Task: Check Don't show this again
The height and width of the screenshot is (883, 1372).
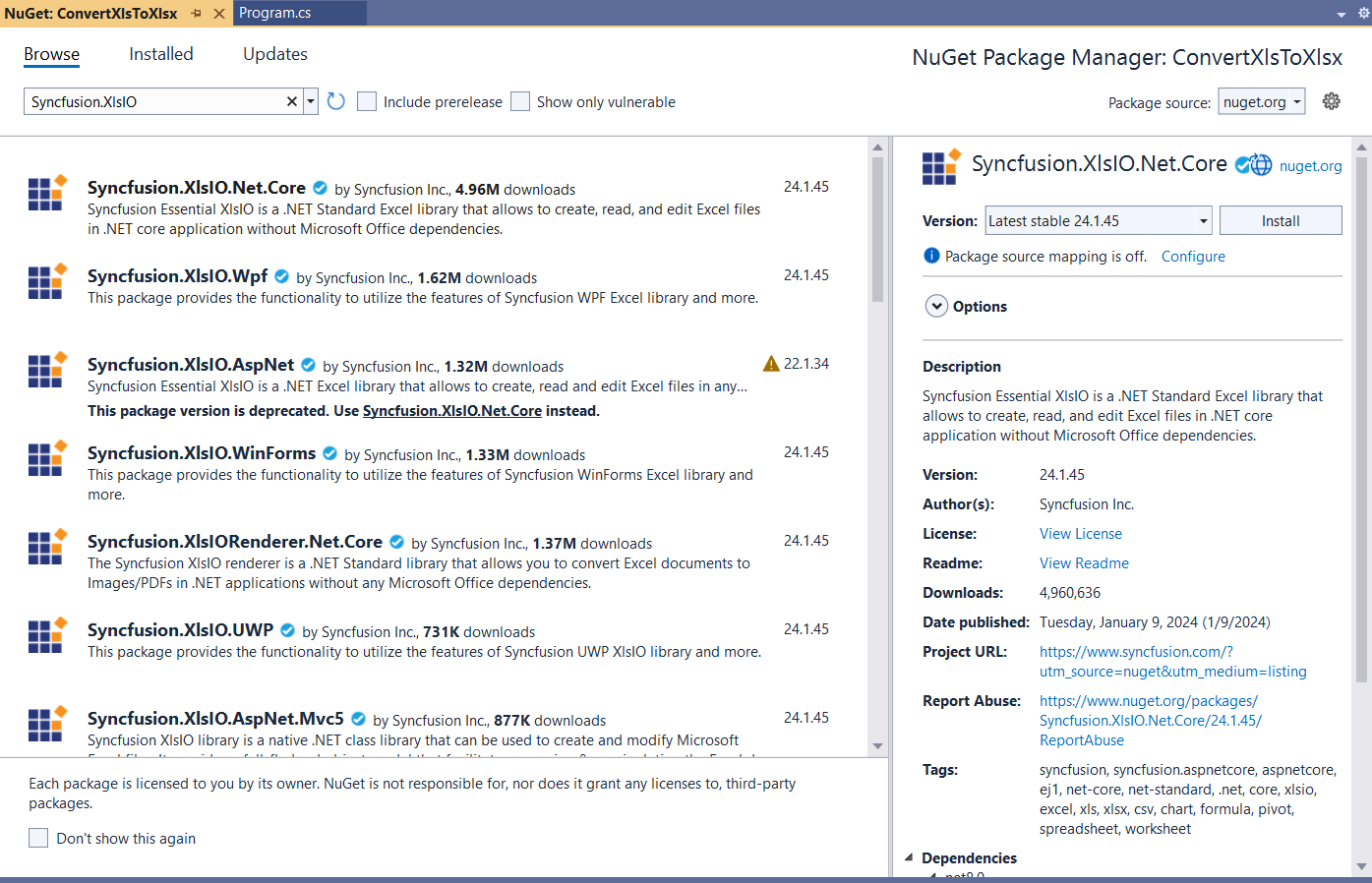Action: point(38,838)
